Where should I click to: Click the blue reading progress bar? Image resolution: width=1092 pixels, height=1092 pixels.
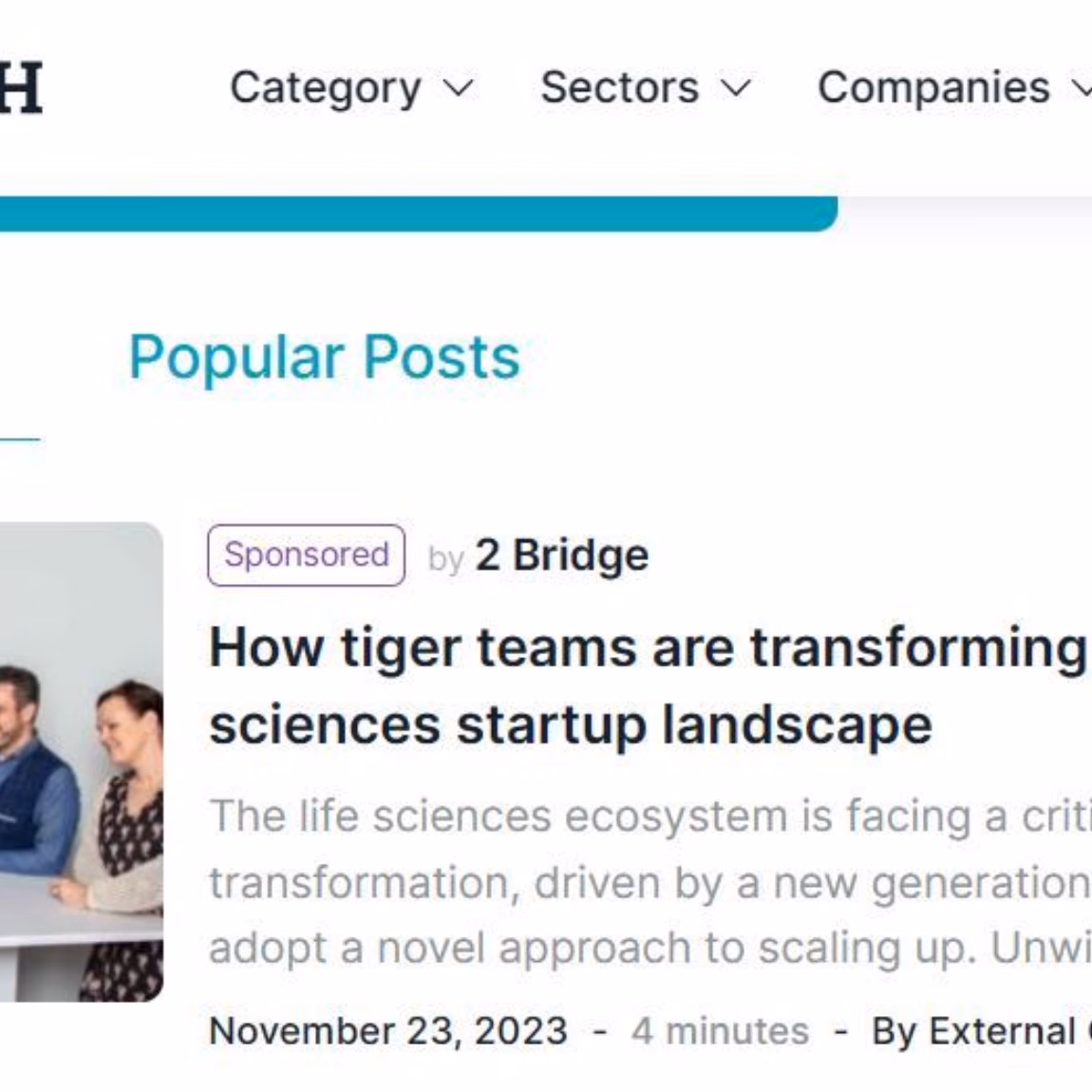coord(419,214)
